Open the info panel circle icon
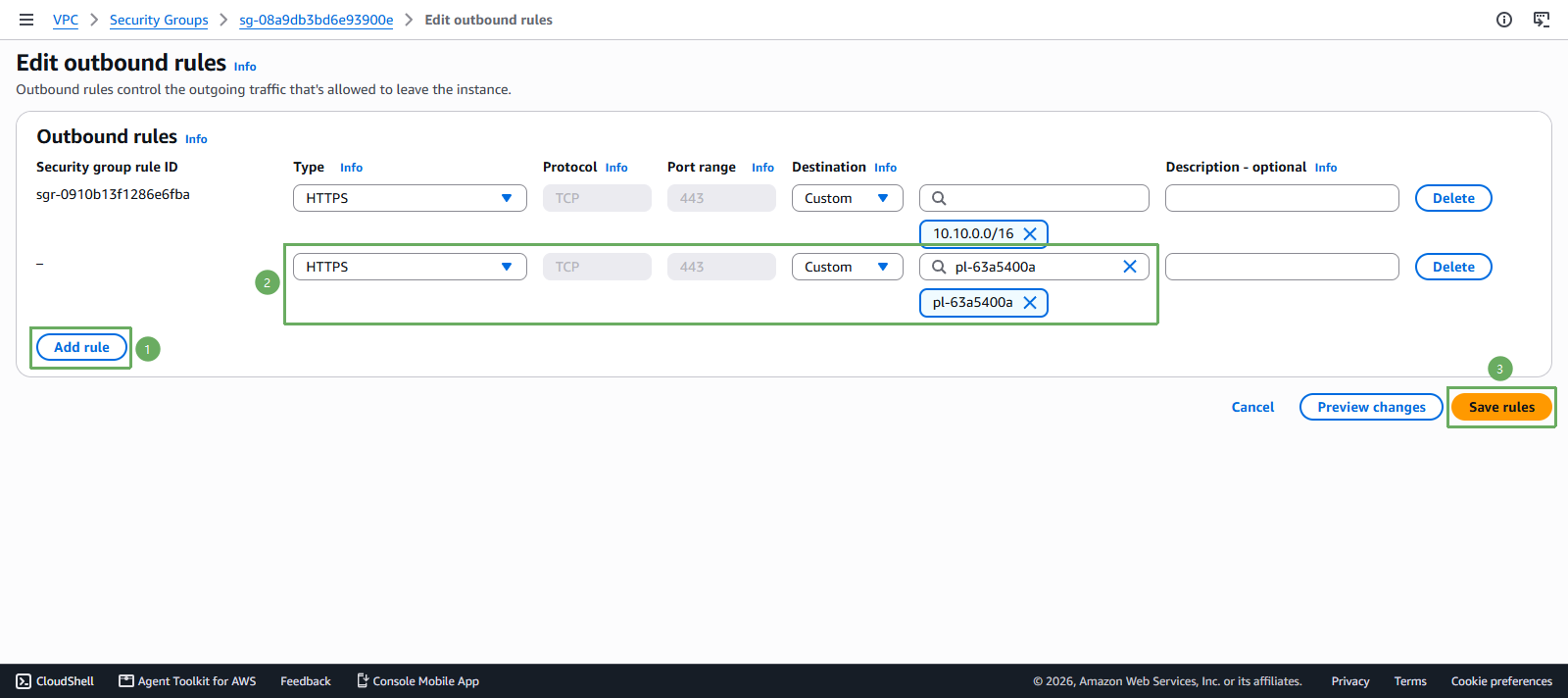The width and height of the screenshot is (1568, 698). coord(1504,20)
